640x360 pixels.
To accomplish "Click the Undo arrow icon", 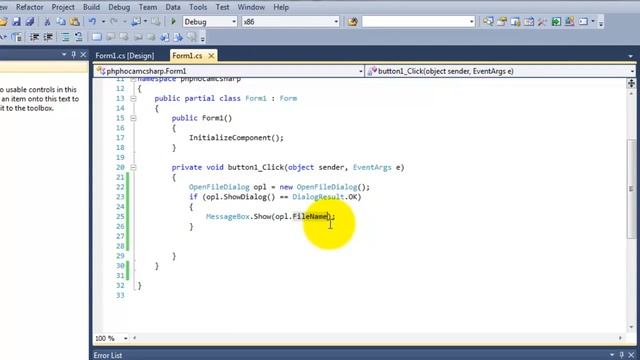I will (93, 22).
